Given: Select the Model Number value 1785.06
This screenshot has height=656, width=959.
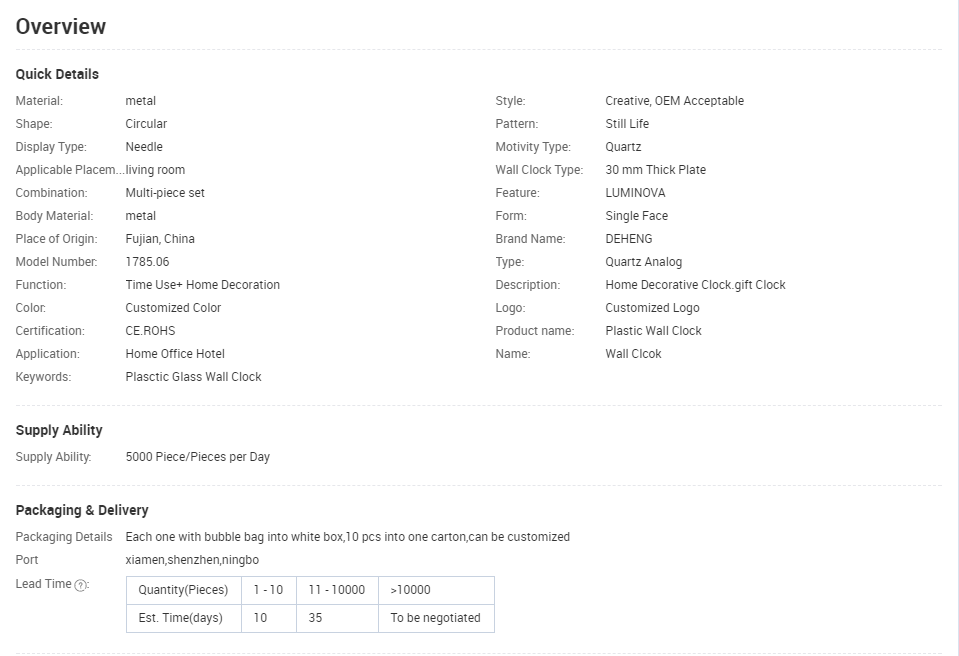Looking at the screenshot, I should [x=147, y=262].
